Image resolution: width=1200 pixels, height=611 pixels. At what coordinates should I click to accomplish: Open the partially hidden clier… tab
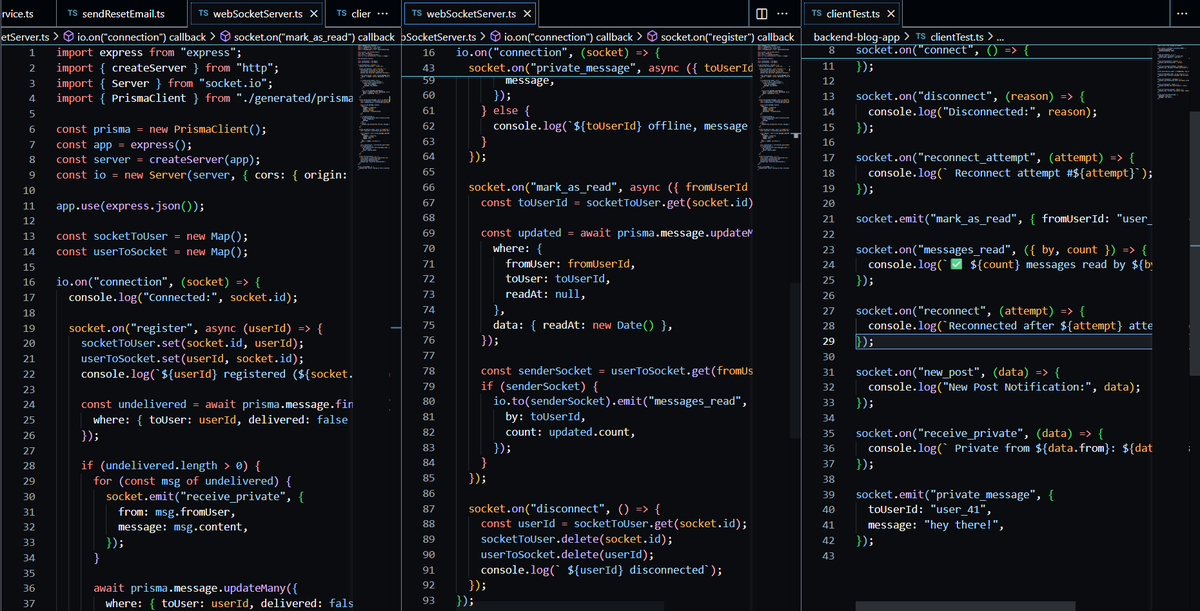[354, 14]
